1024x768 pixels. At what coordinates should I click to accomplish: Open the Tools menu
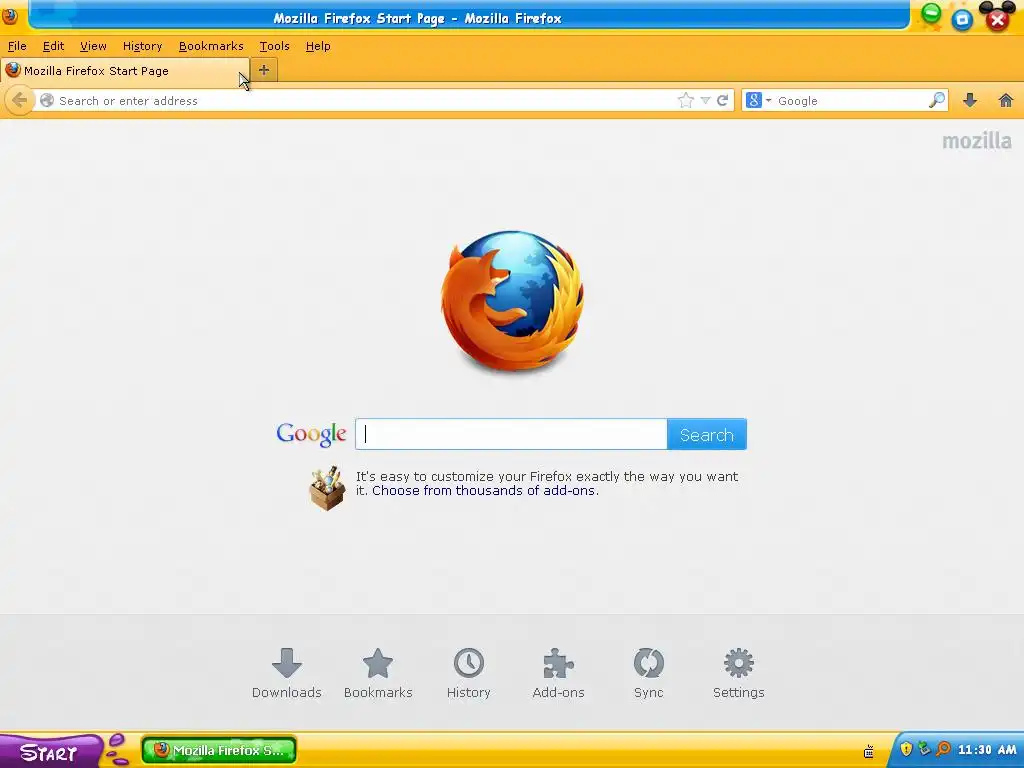[274, 46]
